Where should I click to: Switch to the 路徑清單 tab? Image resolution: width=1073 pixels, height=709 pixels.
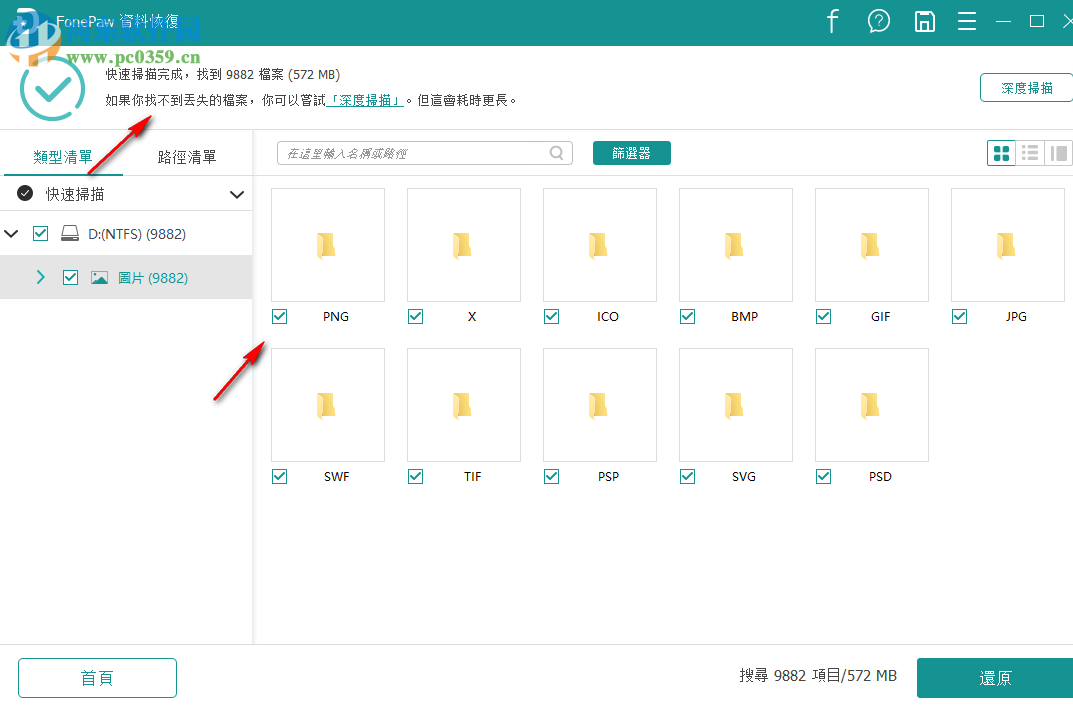[x=187, y=155]
